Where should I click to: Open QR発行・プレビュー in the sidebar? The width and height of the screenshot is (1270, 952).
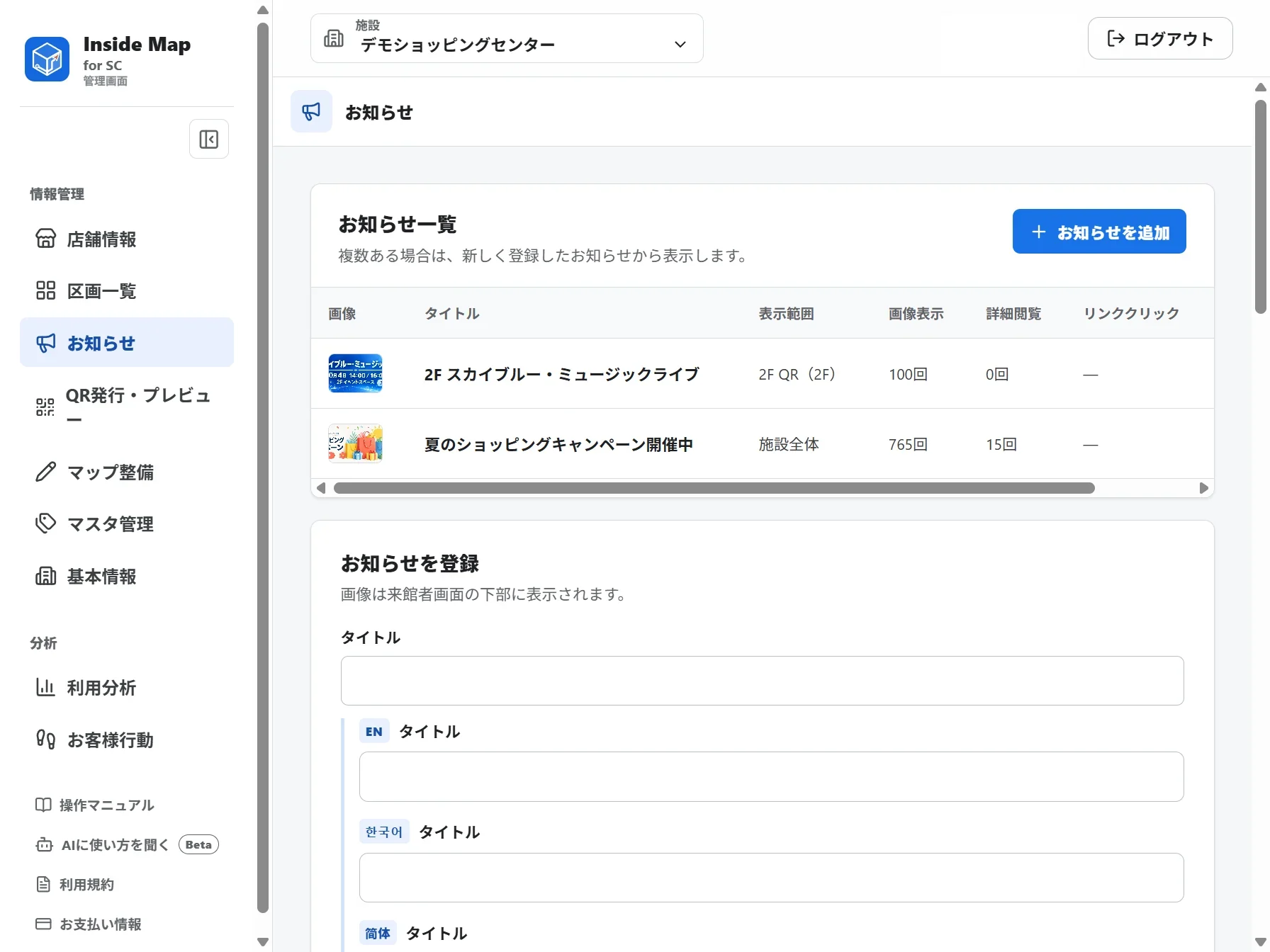coord(127,407)
